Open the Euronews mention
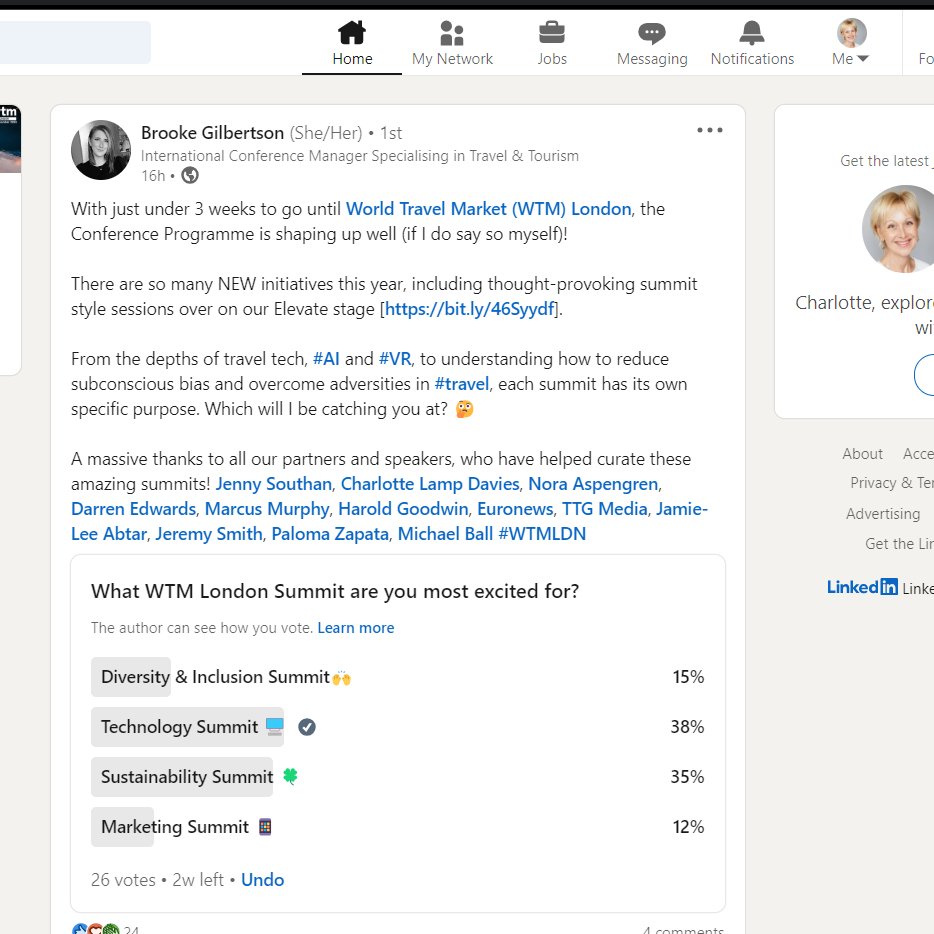The image size is (934, 934). 515,509
